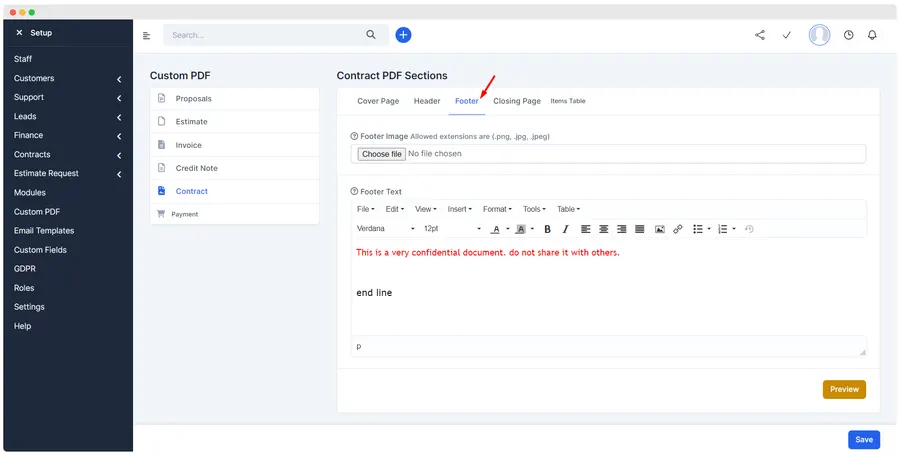Viewport: 900px width, 456px height.
Task: Click the numbered list icon
Action: [723, 229]
